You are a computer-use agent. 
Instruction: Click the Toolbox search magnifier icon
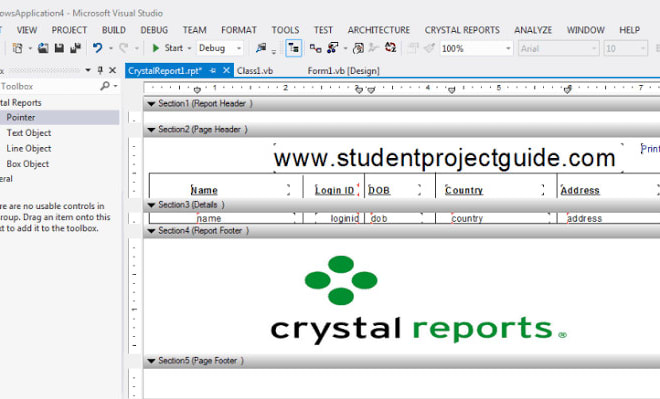point(105,86)
